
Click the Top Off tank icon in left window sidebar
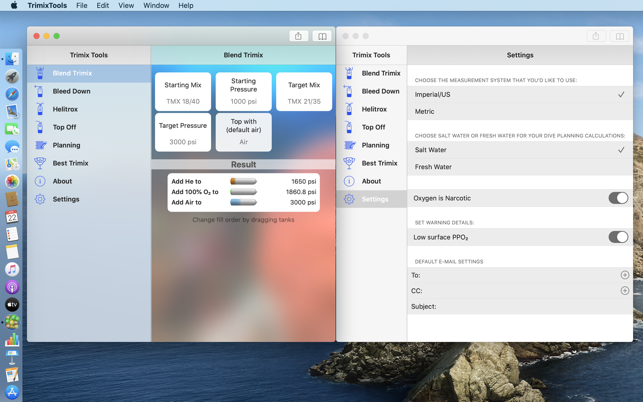(40, 127)
